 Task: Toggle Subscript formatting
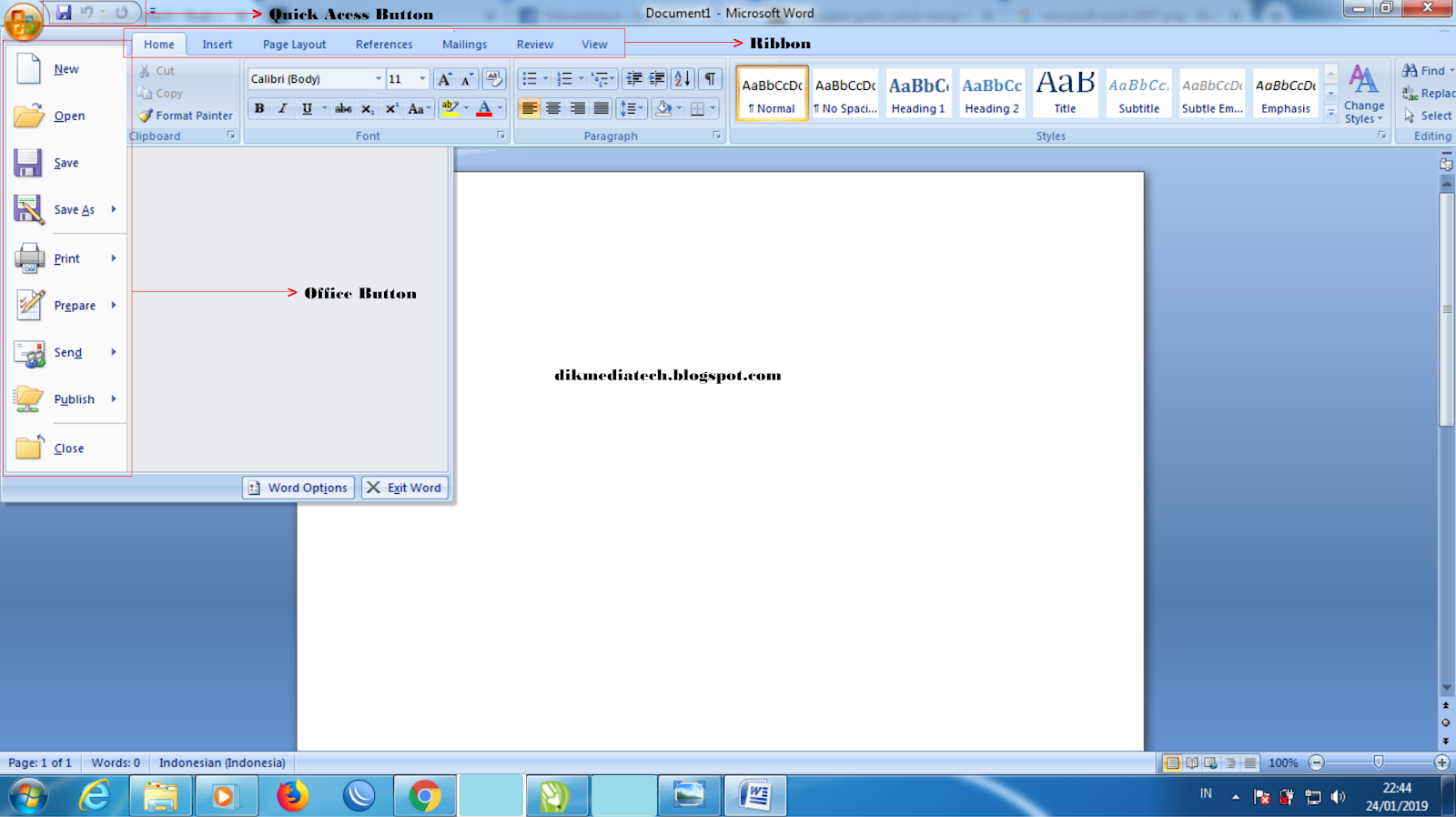[367, 108]
